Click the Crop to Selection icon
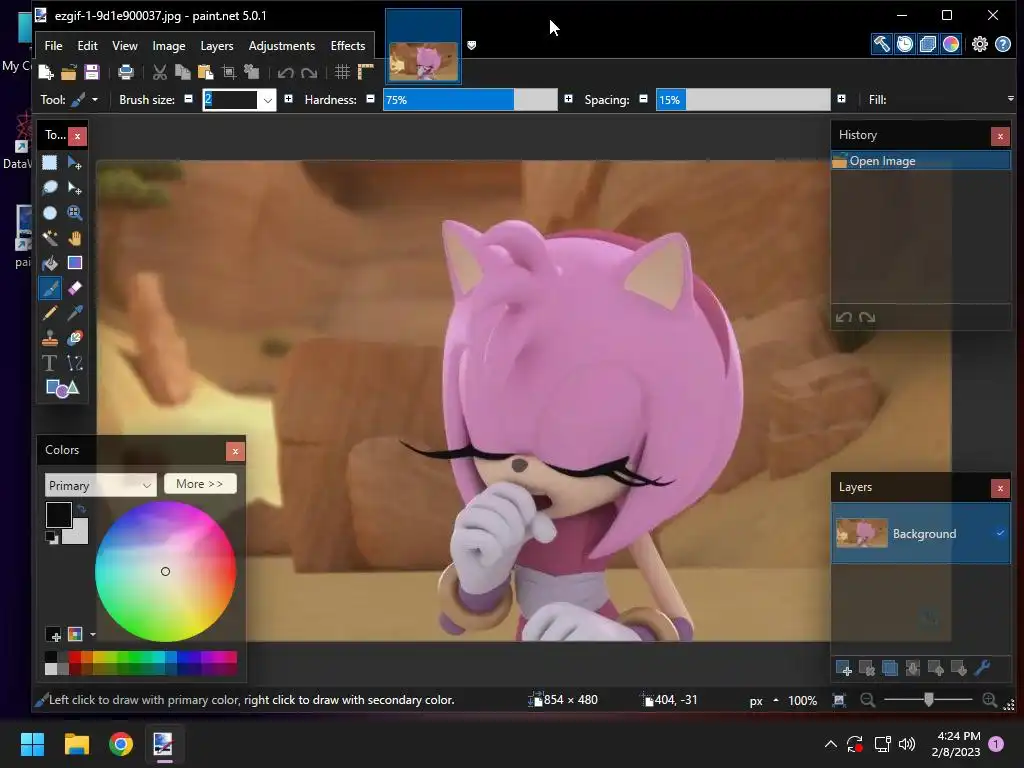This screenshot has width=1024, height=768. (x=229, y=72)
